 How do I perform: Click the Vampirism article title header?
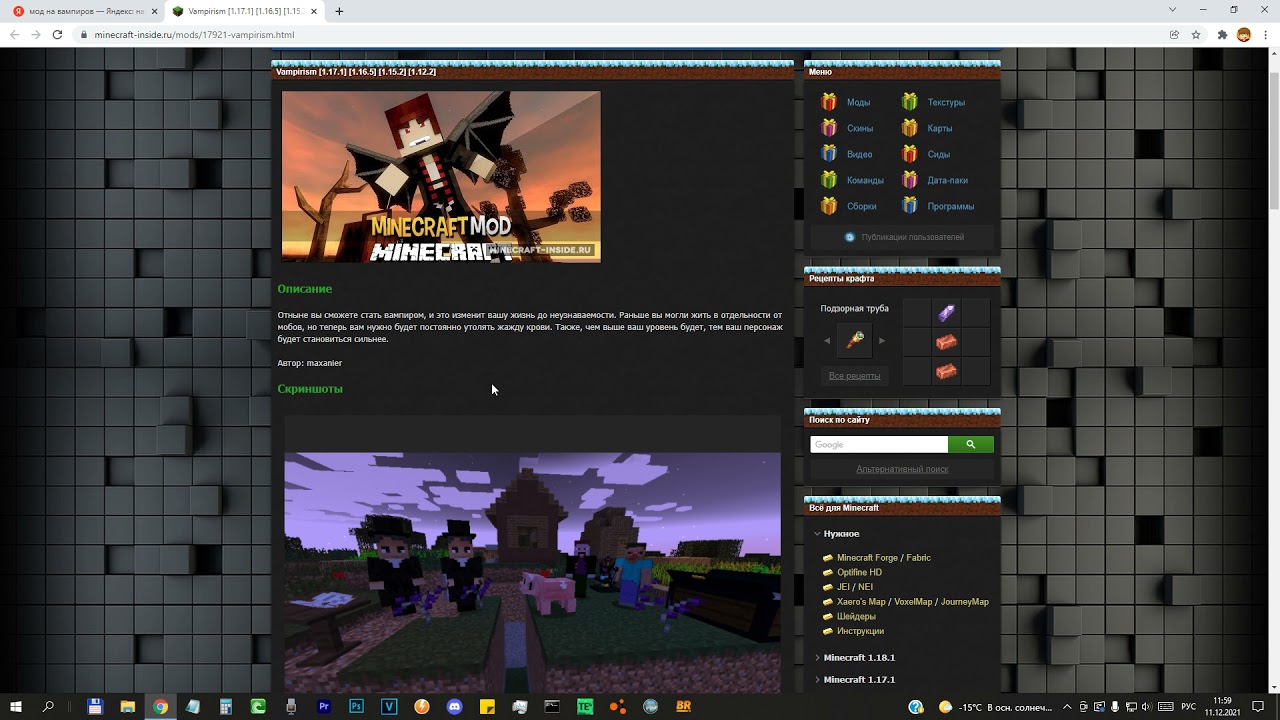[x=355, y=72]
